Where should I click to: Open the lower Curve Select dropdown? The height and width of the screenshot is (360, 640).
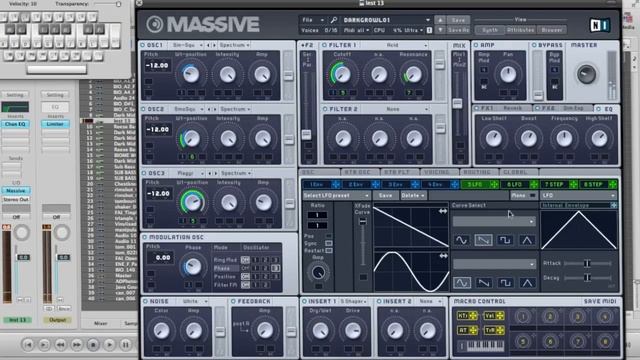pyautogui.click(x=494, y=264)
